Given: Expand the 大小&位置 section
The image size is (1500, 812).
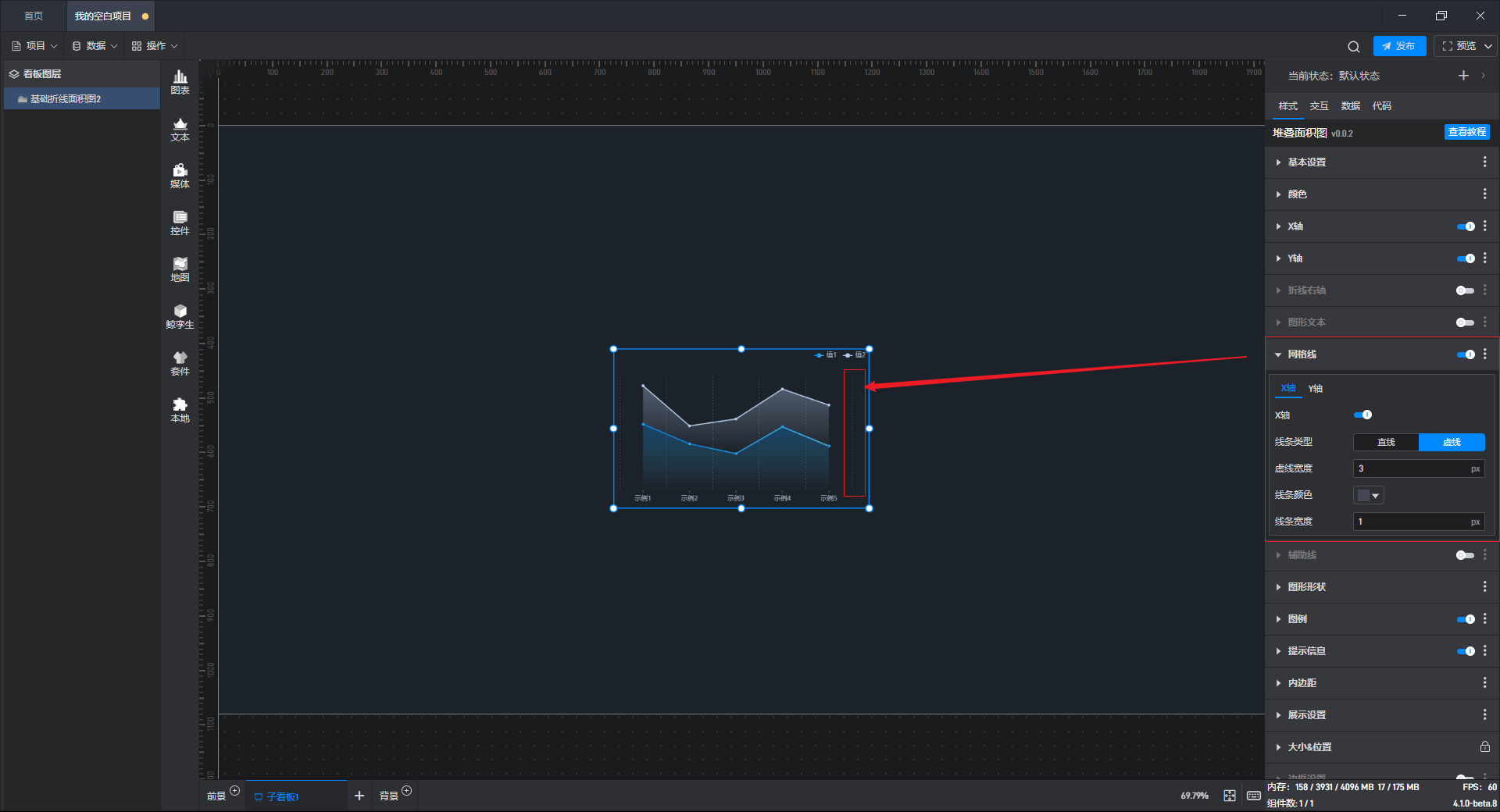Looking at the screenshot, I should pyautogui.click(x=1278, y=747).
